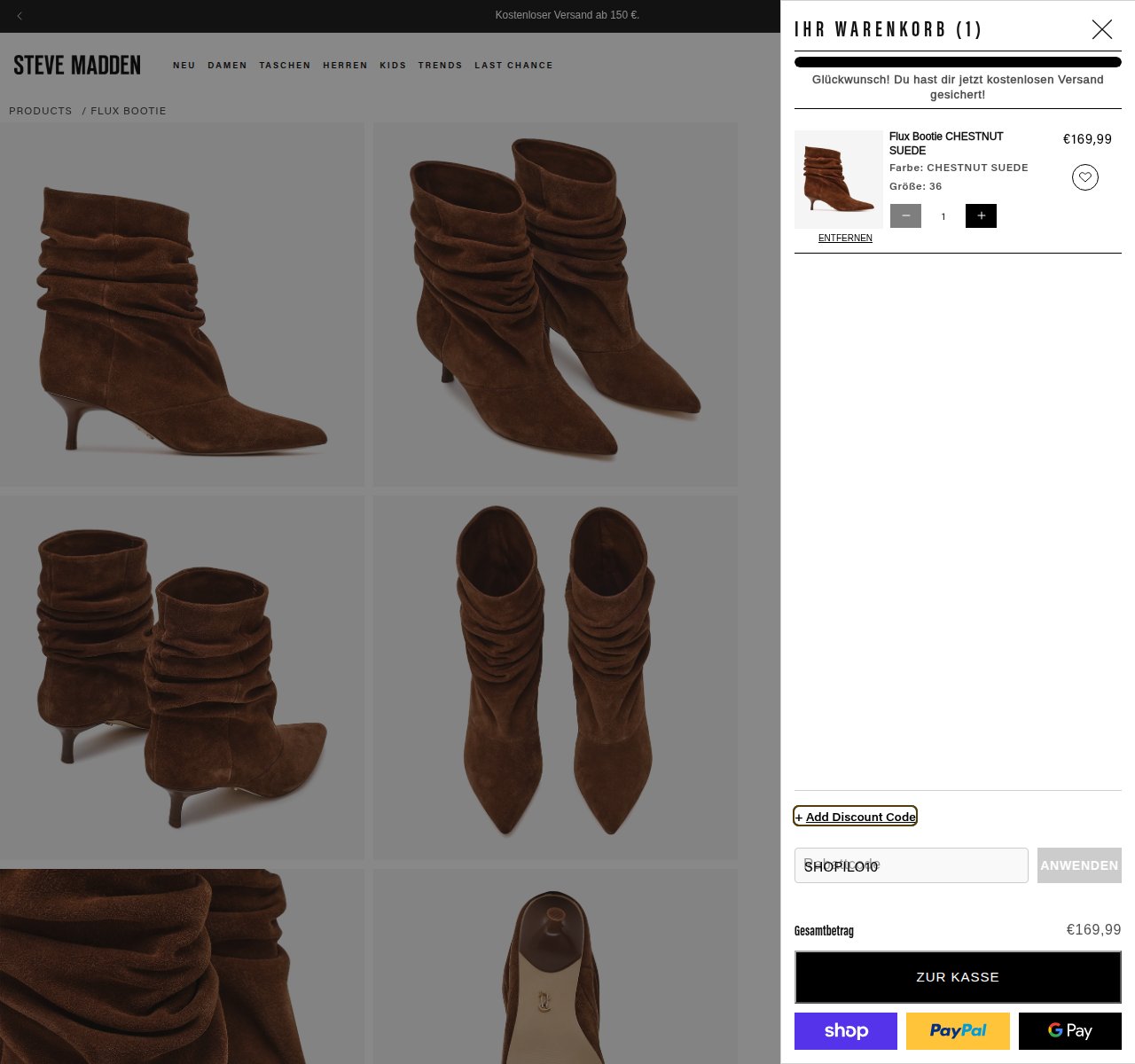Open the HERREN menu
This screenshot has width=1135, height=1064.
345,66
